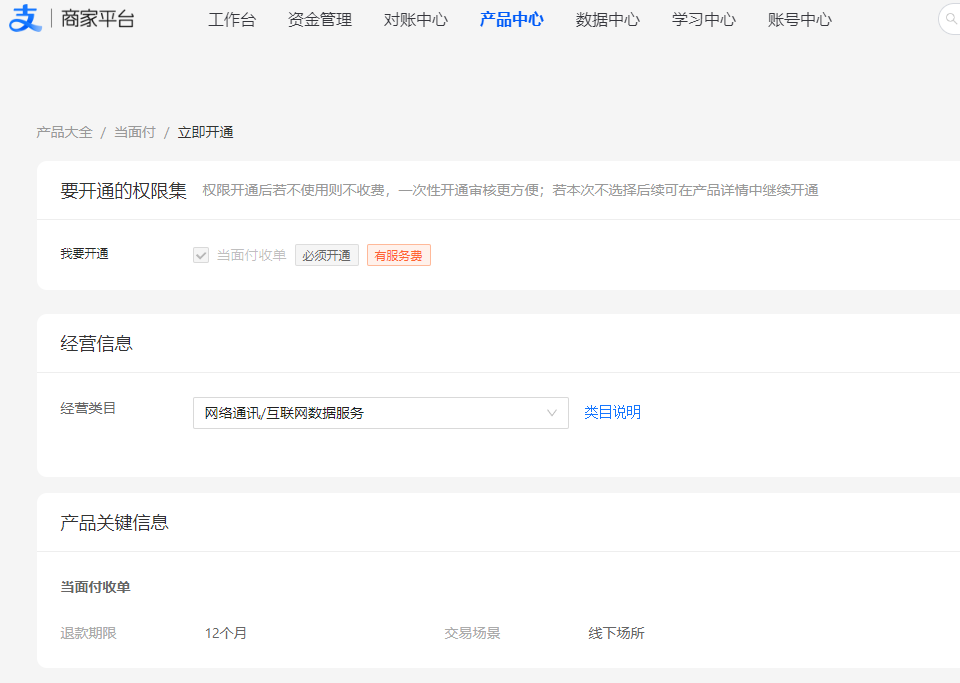Viewport: 960px width, 683px height.
Task: Click the 12个月 refund period value
Action: point(222,632)
